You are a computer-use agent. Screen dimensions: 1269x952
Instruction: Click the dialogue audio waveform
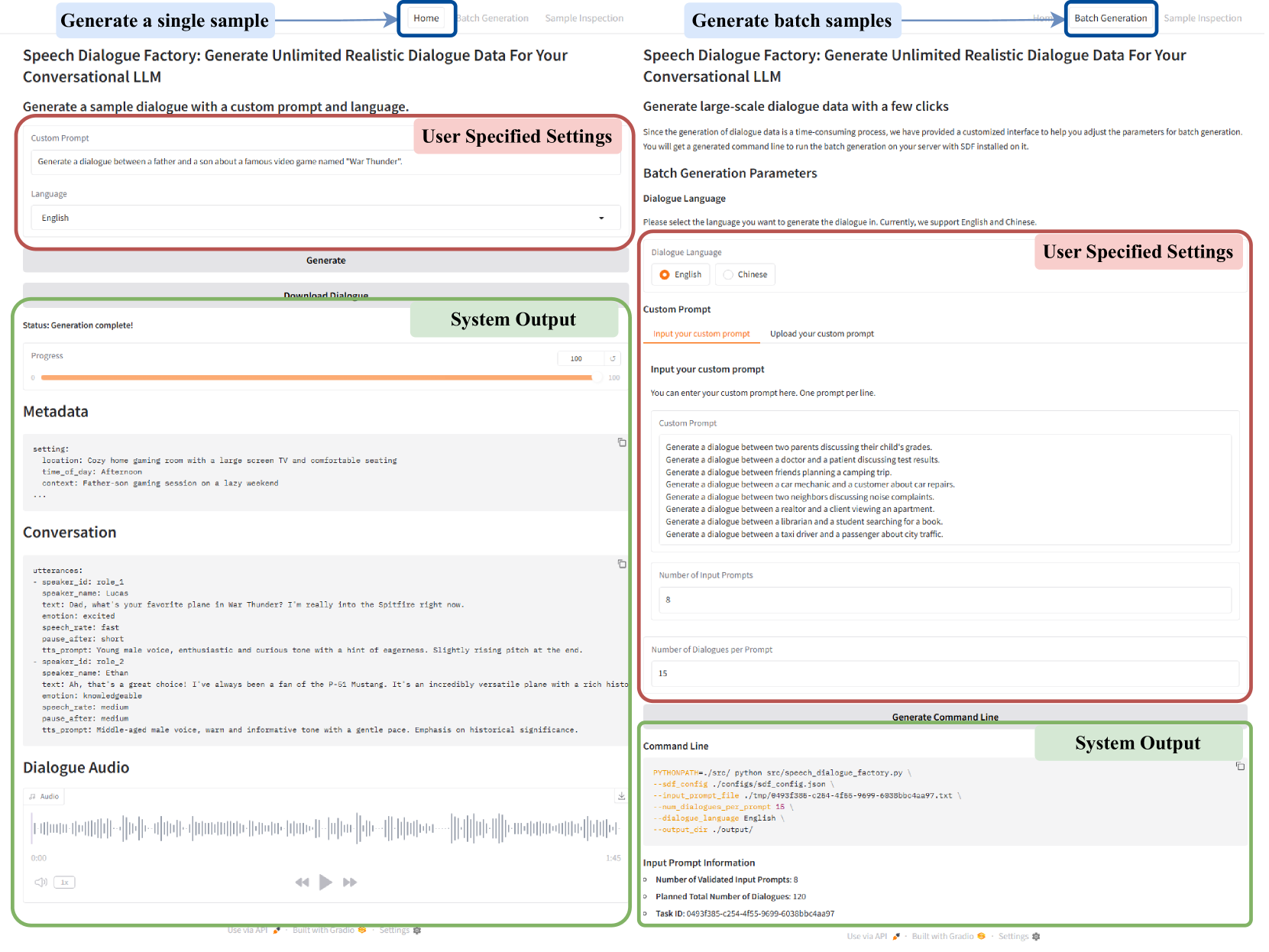tap(325, 828)
